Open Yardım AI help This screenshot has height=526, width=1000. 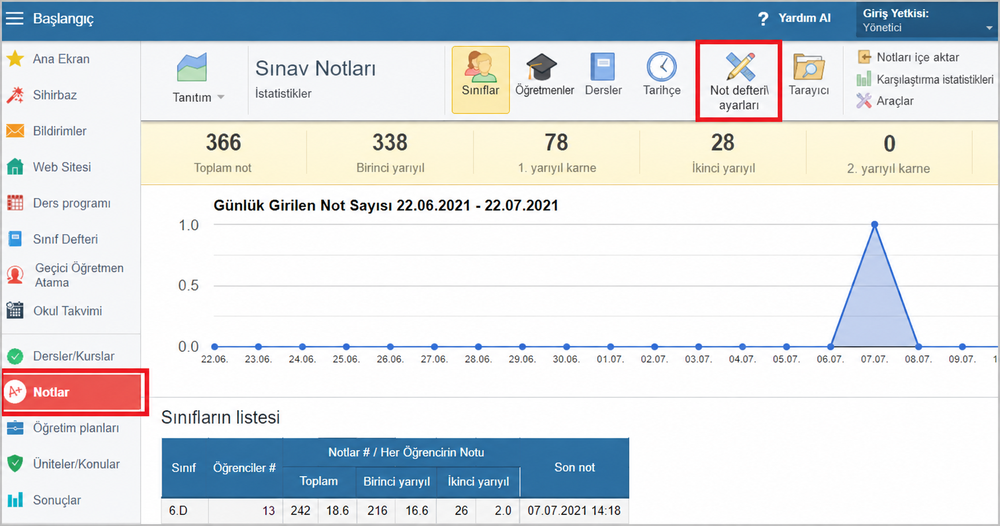794,18
